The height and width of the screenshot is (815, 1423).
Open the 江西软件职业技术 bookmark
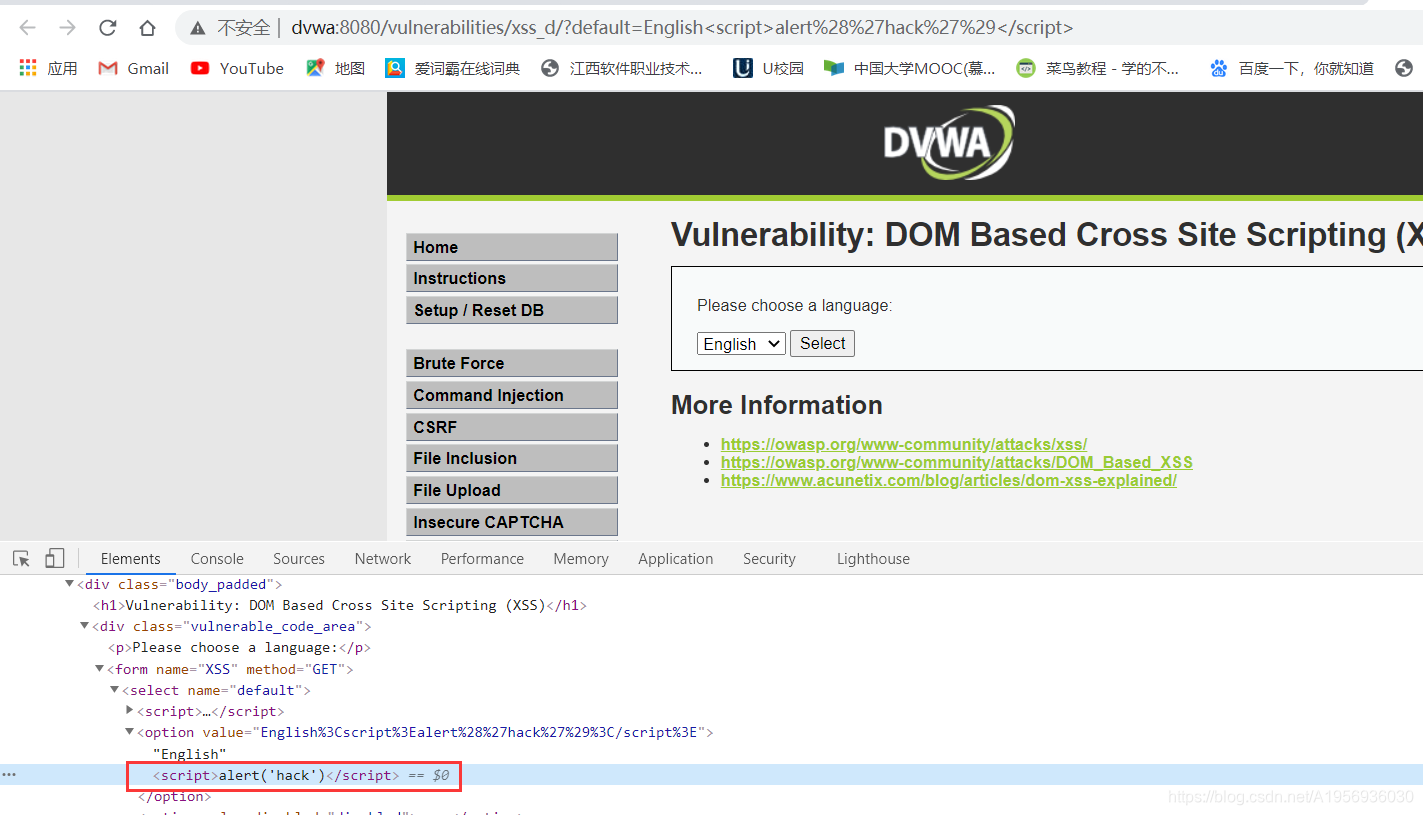[x=621, y=68]
